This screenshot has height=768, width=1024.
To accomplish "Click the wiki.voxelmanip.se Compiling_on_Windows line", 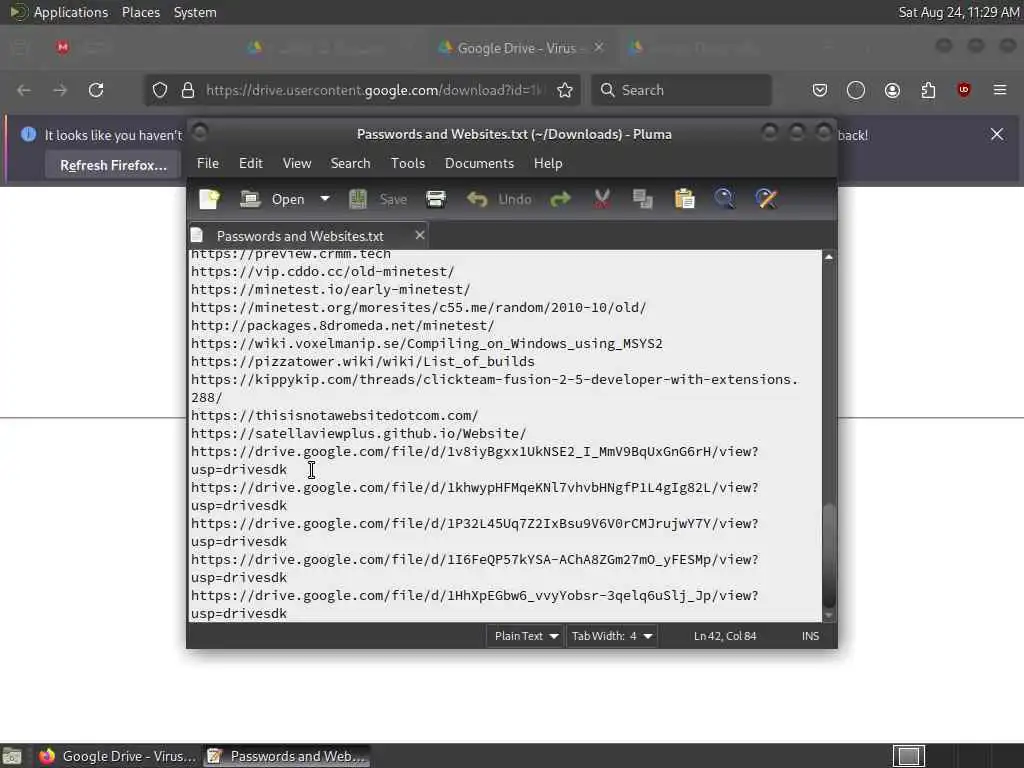I will click(x=426, y=344).
